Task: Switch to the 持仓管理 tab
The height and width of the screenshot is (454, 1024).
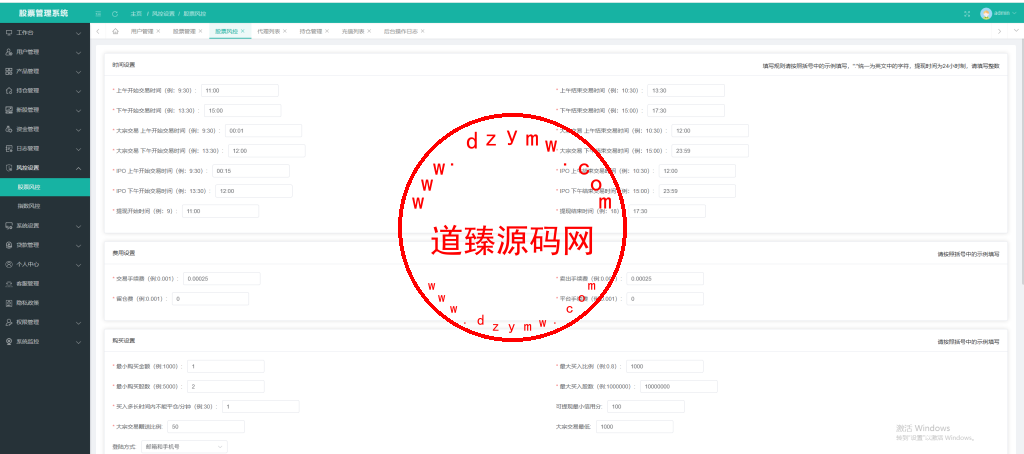Action: [311, 31]
